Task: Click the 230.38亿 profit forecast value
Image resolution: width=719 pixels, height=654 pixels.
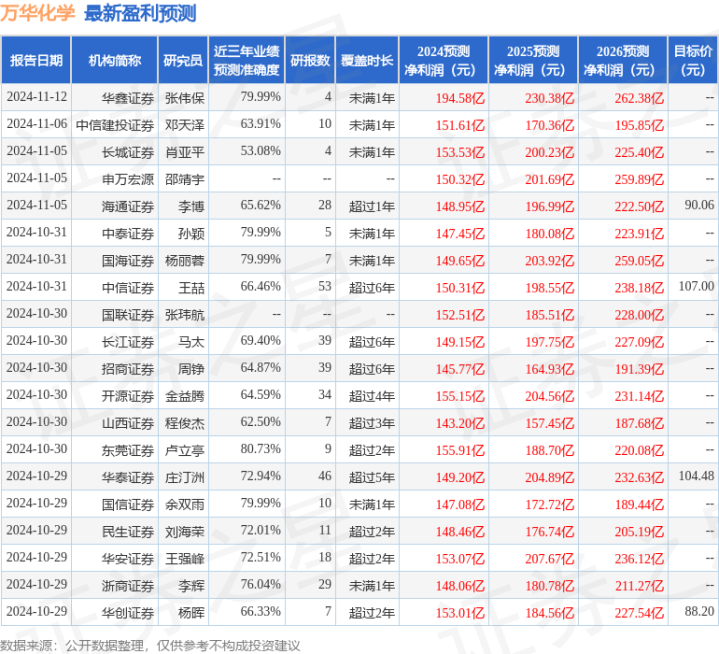Action: tap(549, 98)
